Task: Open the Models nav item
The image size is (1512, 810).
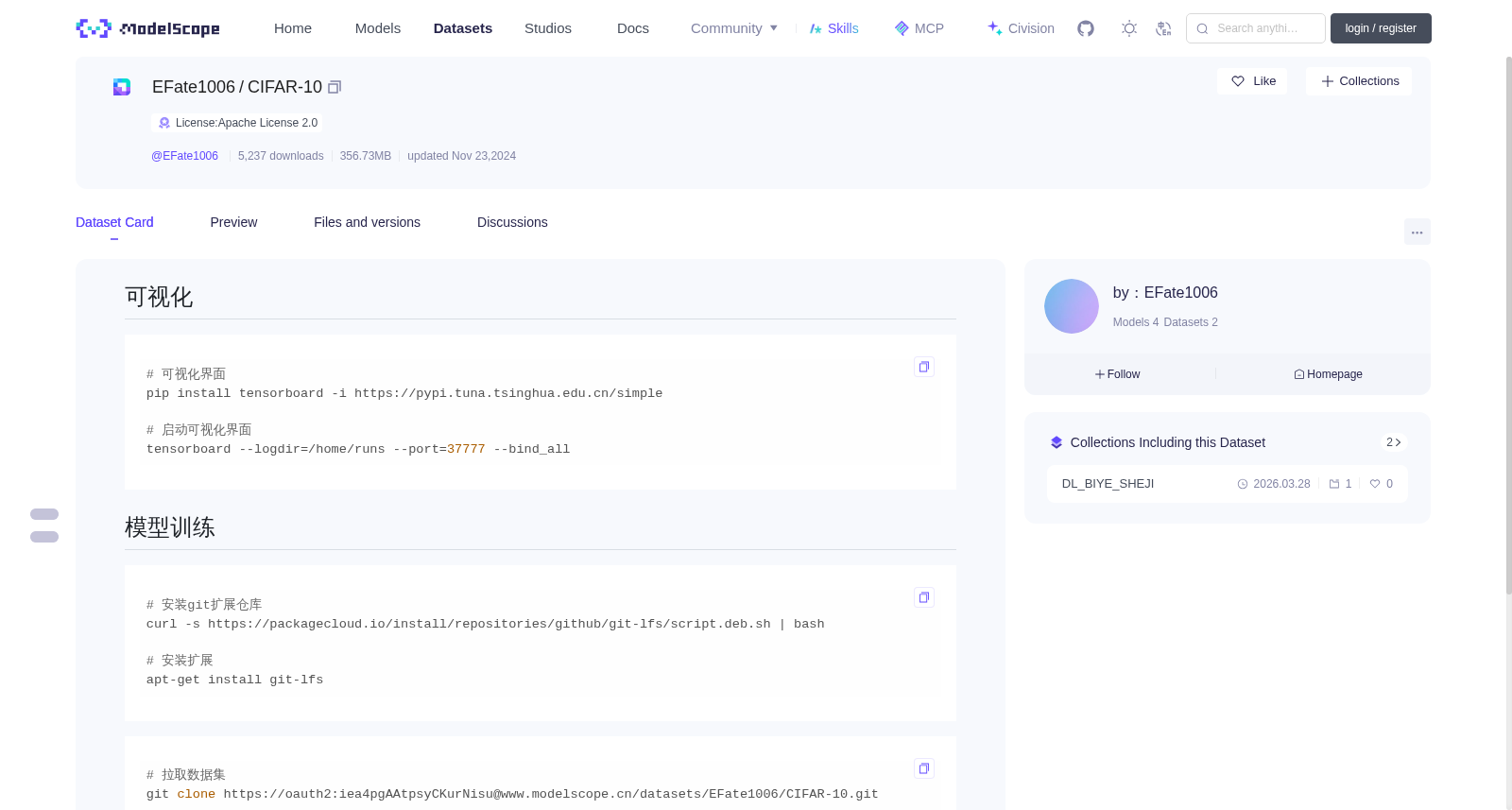Action: pyautogui.click(x=378, y=28)
